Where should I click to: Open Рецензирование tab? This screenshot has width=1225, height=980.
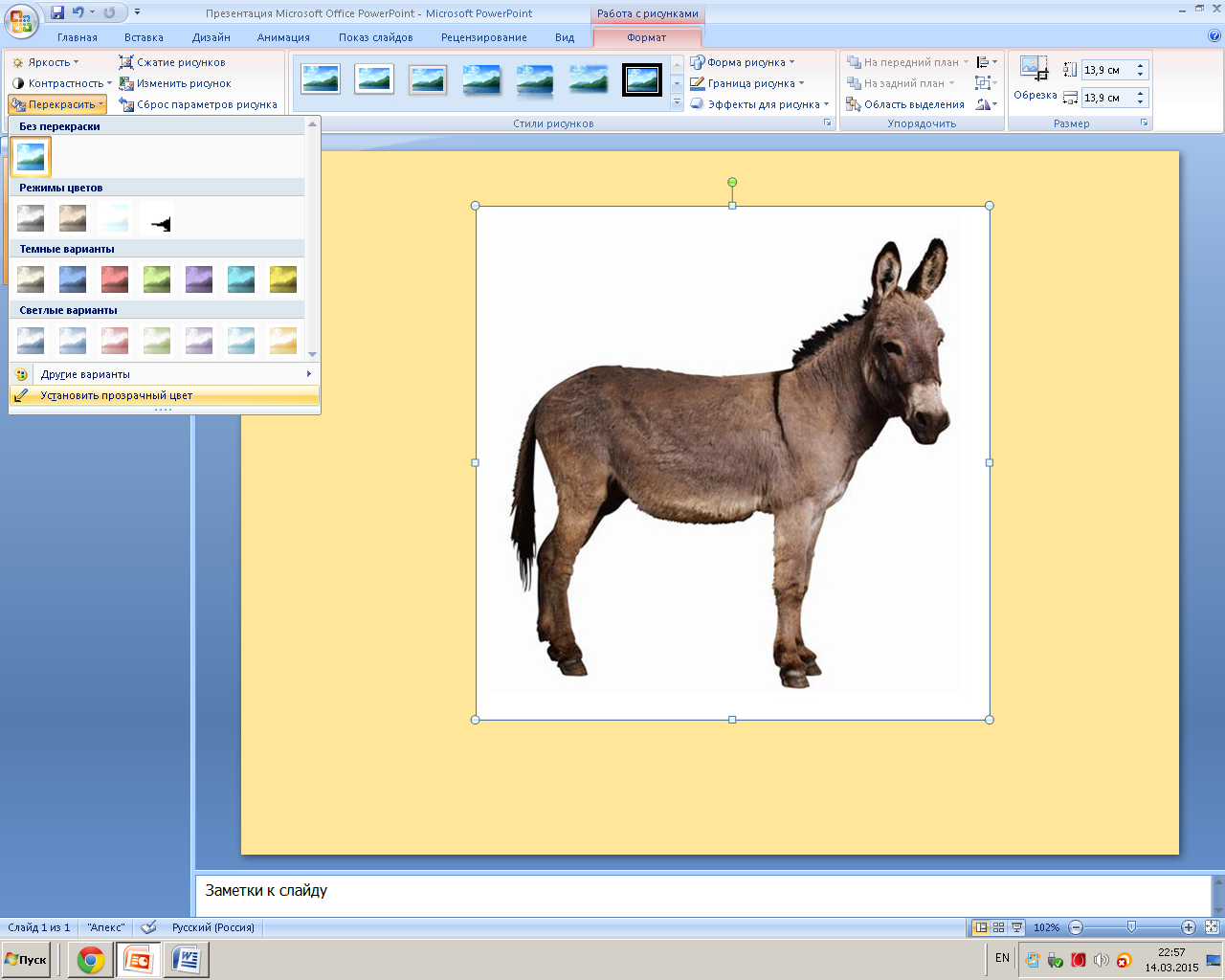coord(484,37)
